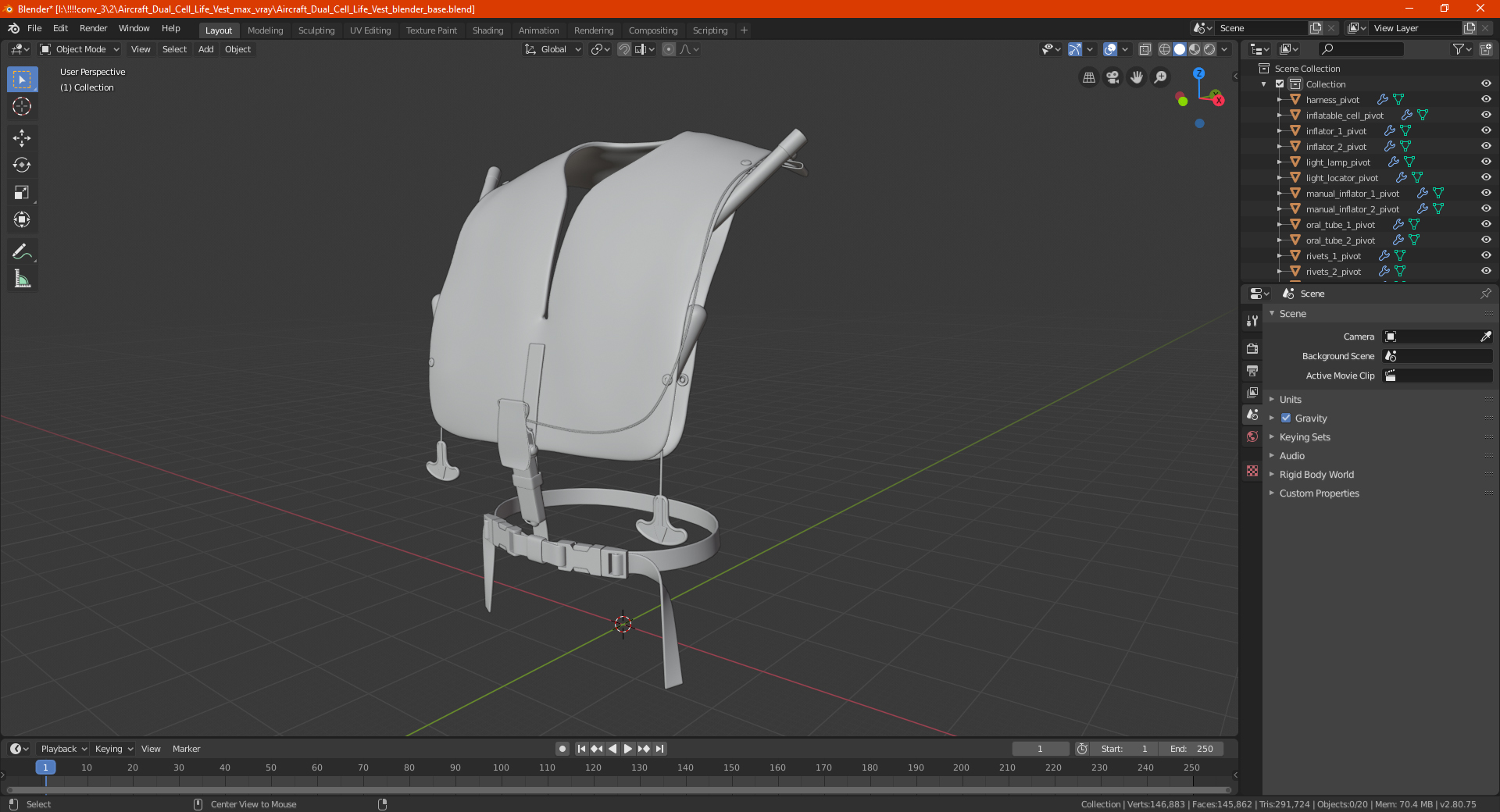Image resolution: width=1500 pixels, height=812 pixels.
Task: Open the Render properties tab
Action: pos(1252,348)
